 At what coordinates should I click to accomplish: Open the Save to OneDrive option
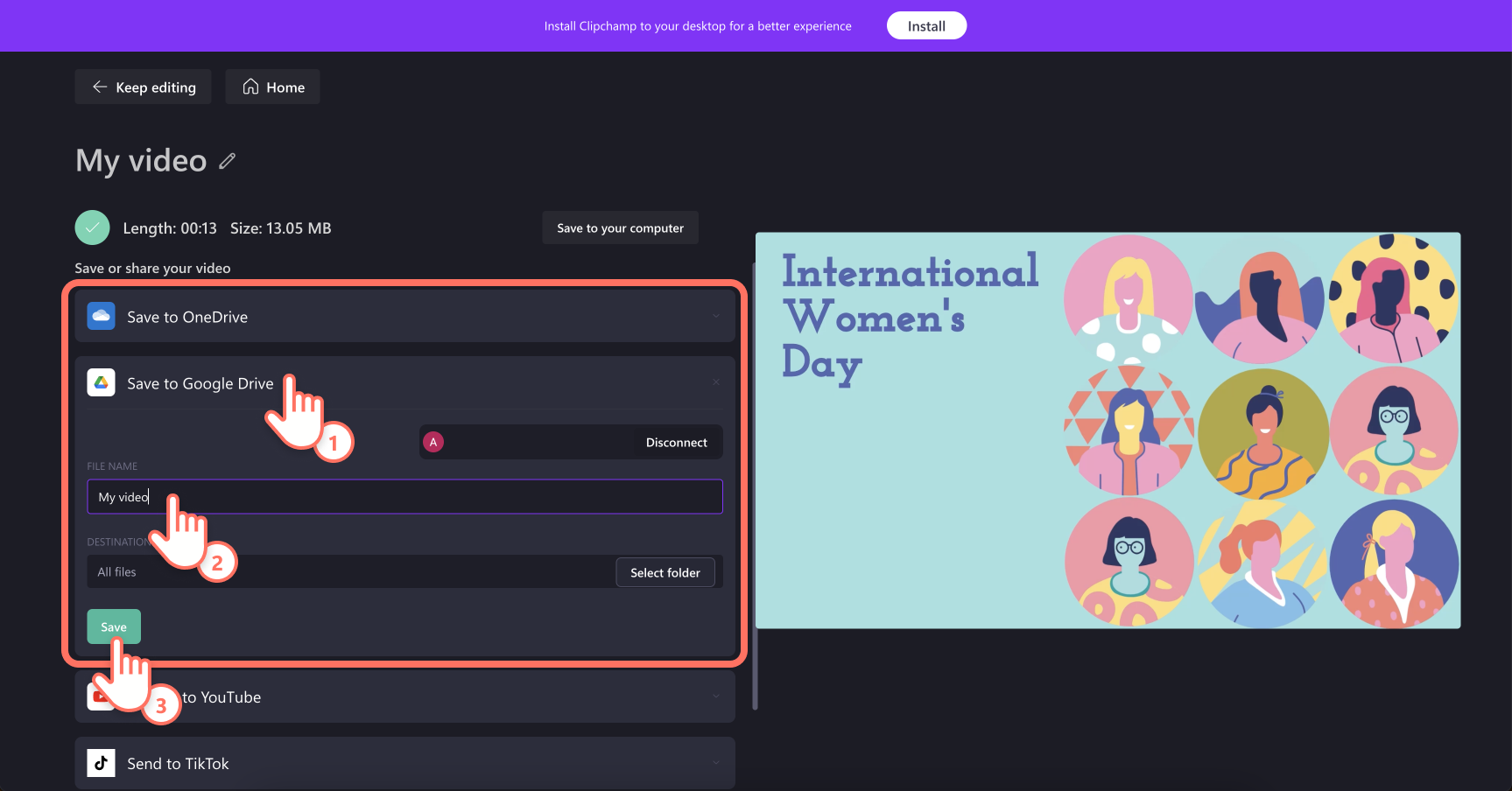tap(405, 316)
